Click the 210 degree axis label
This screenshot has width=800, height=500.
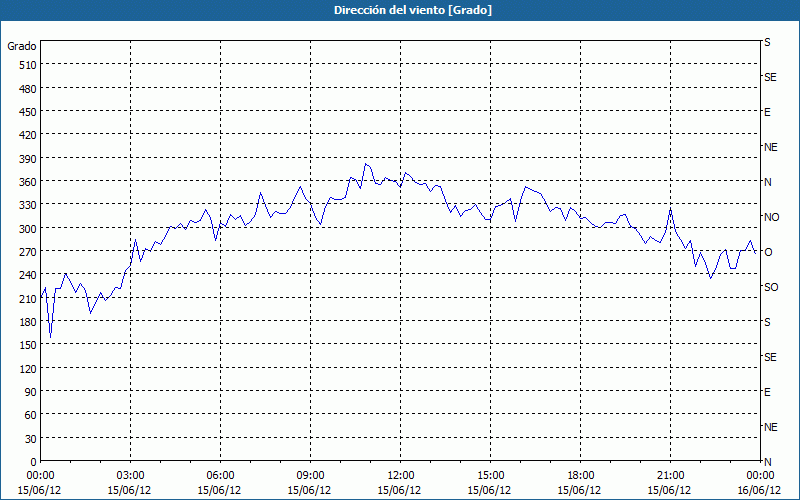[28, 299]
